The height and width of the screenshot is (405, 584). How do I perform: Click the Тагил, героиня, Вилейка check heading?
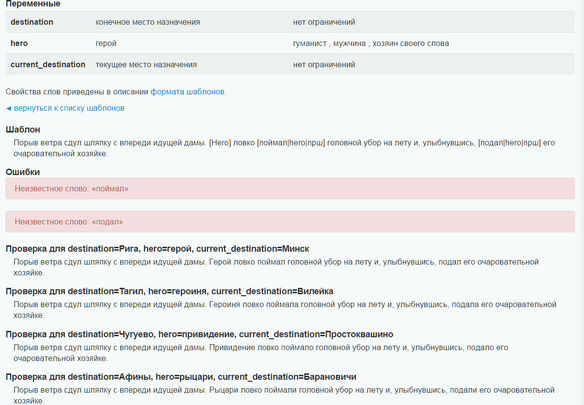click(169, 291)
